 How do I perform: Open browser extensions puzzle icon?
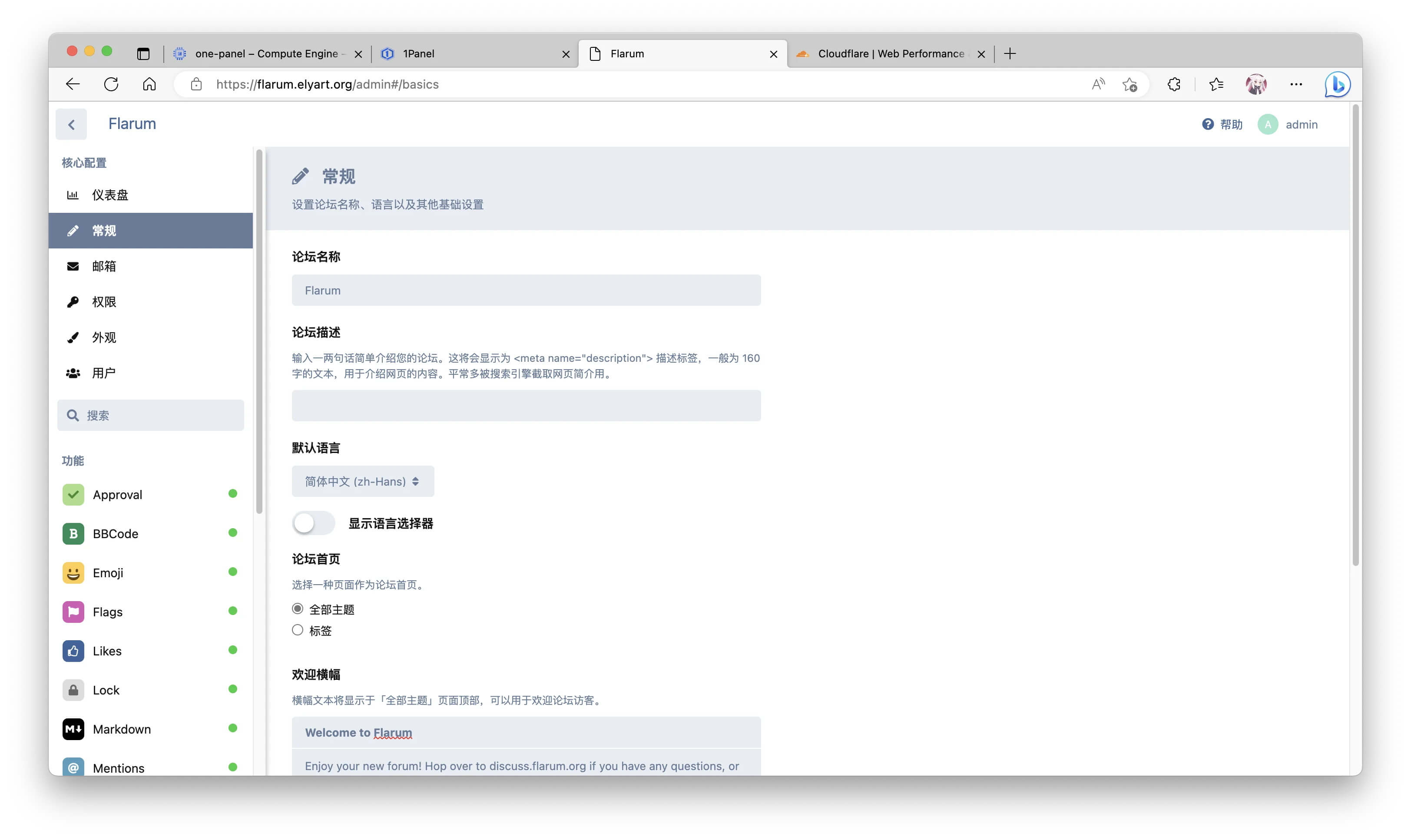coord(1174,84)
